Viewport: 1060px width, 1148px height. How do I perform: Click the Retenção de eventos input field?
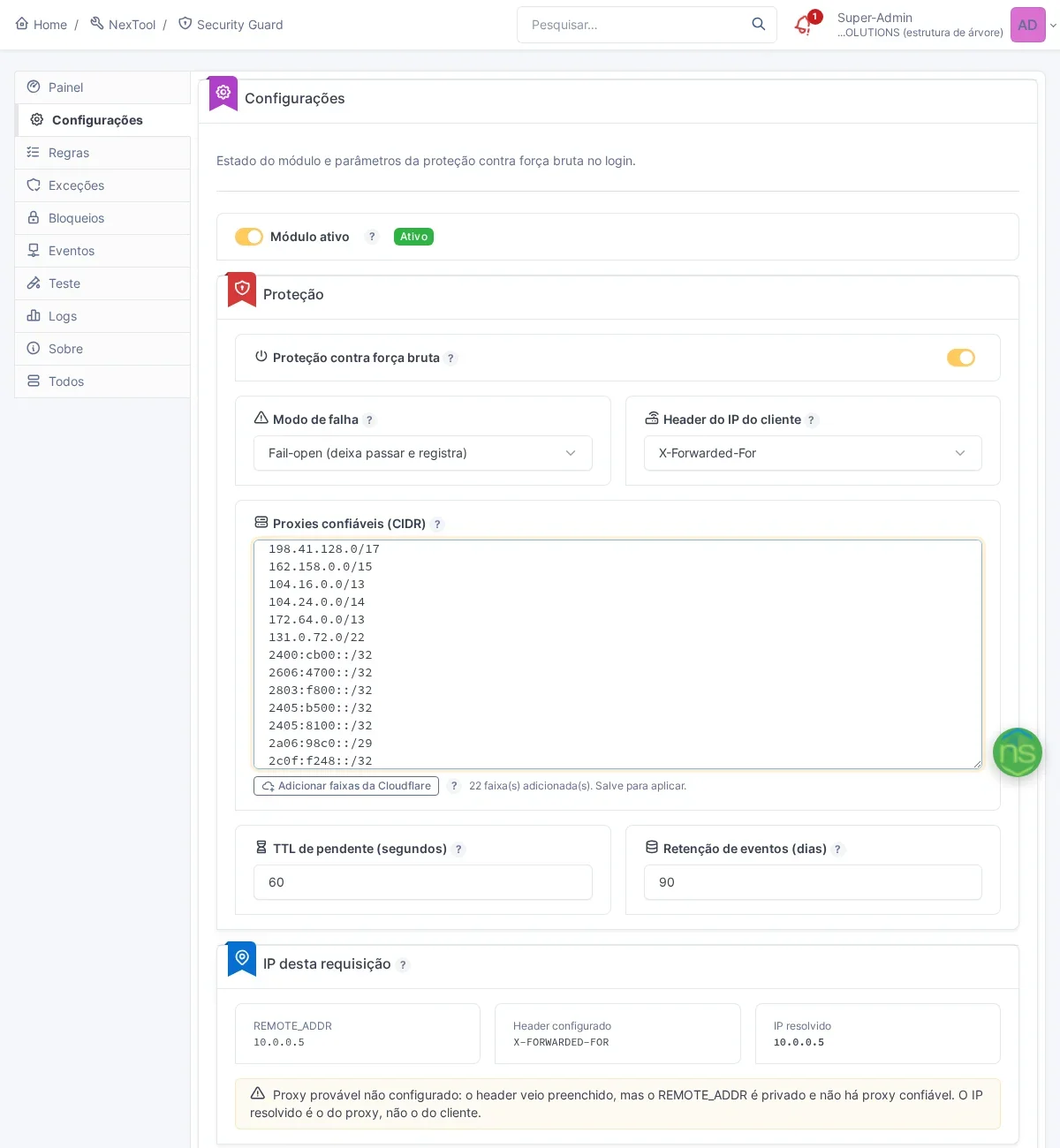click(x=813, y=882)
